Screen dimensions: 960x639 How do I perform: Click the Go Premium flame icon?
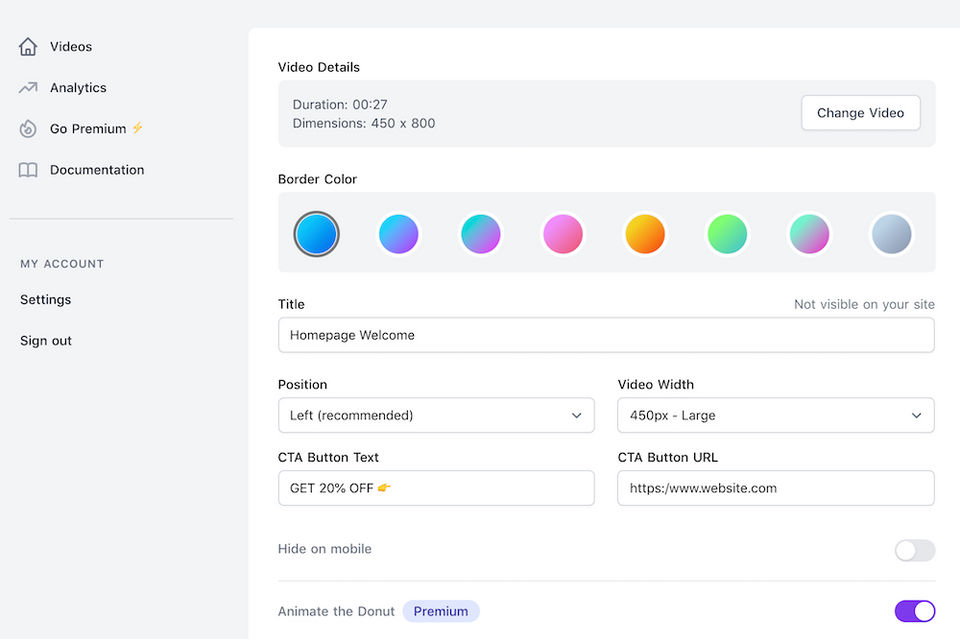click(x=28, y=129)
